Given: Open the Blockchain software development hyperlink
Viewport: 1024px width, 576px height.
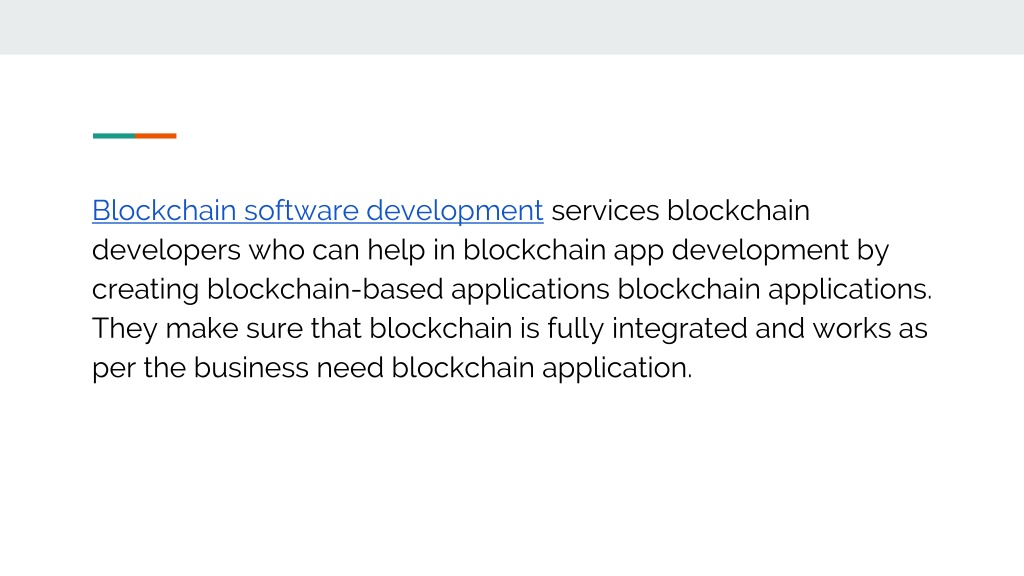Looking at the screenshot, I should pos(317,211).
